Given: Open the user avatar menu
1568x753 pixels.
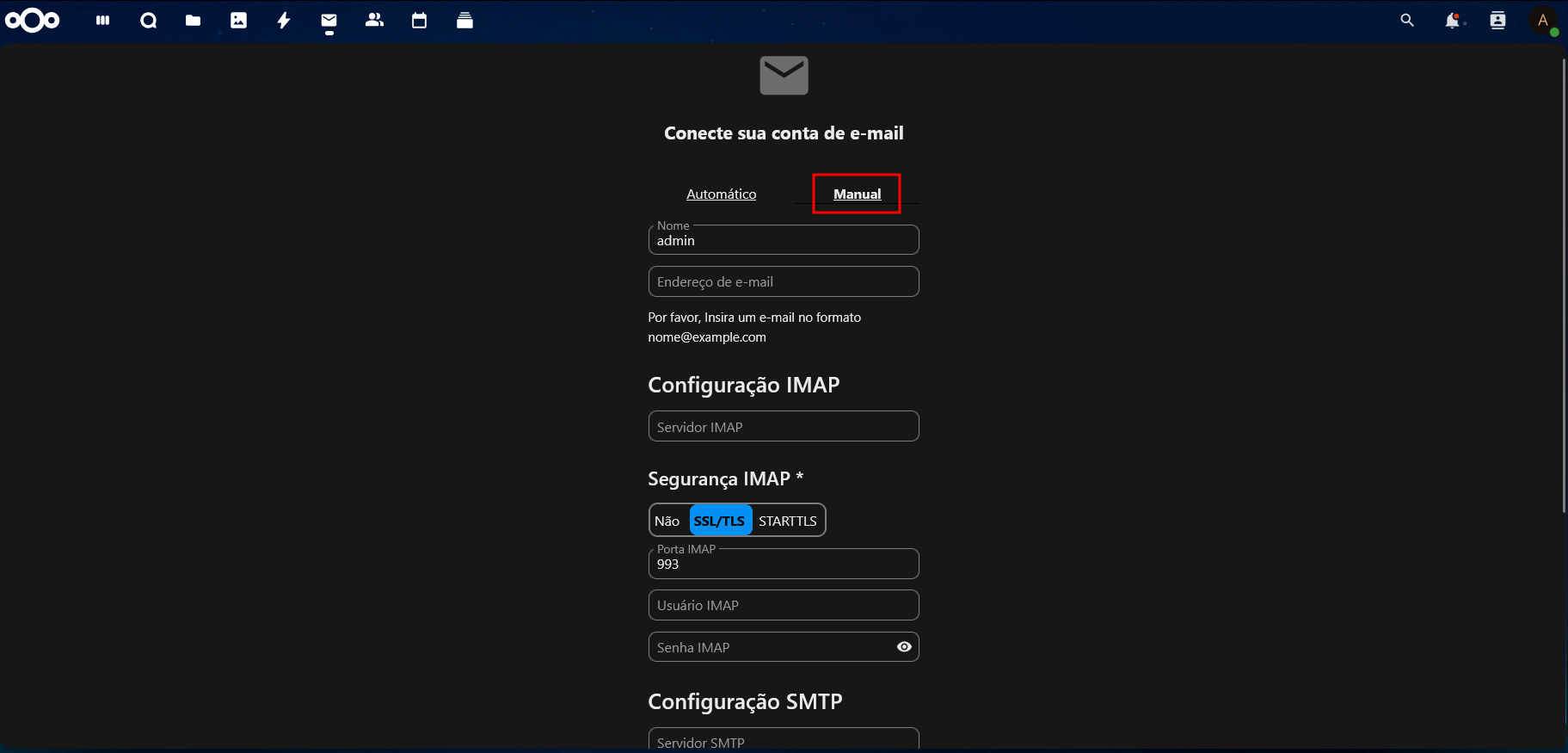Looking at the screenshot, I should (1543, 20).
